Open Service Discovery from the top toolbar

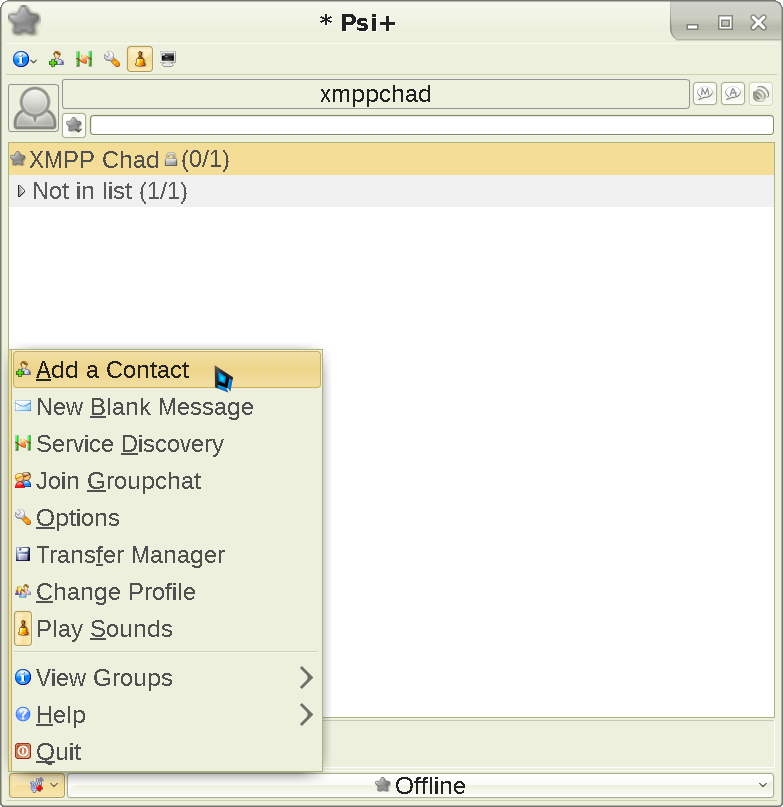84,60
